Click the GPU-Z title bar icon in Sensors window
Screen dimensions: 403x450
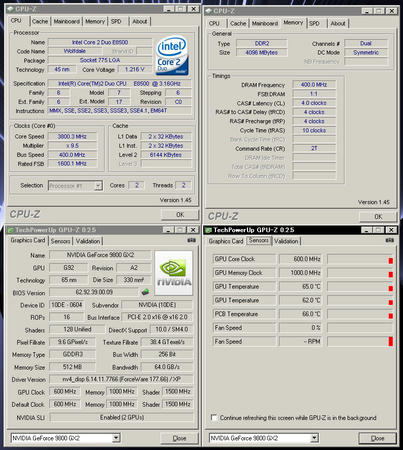[209, 230]
